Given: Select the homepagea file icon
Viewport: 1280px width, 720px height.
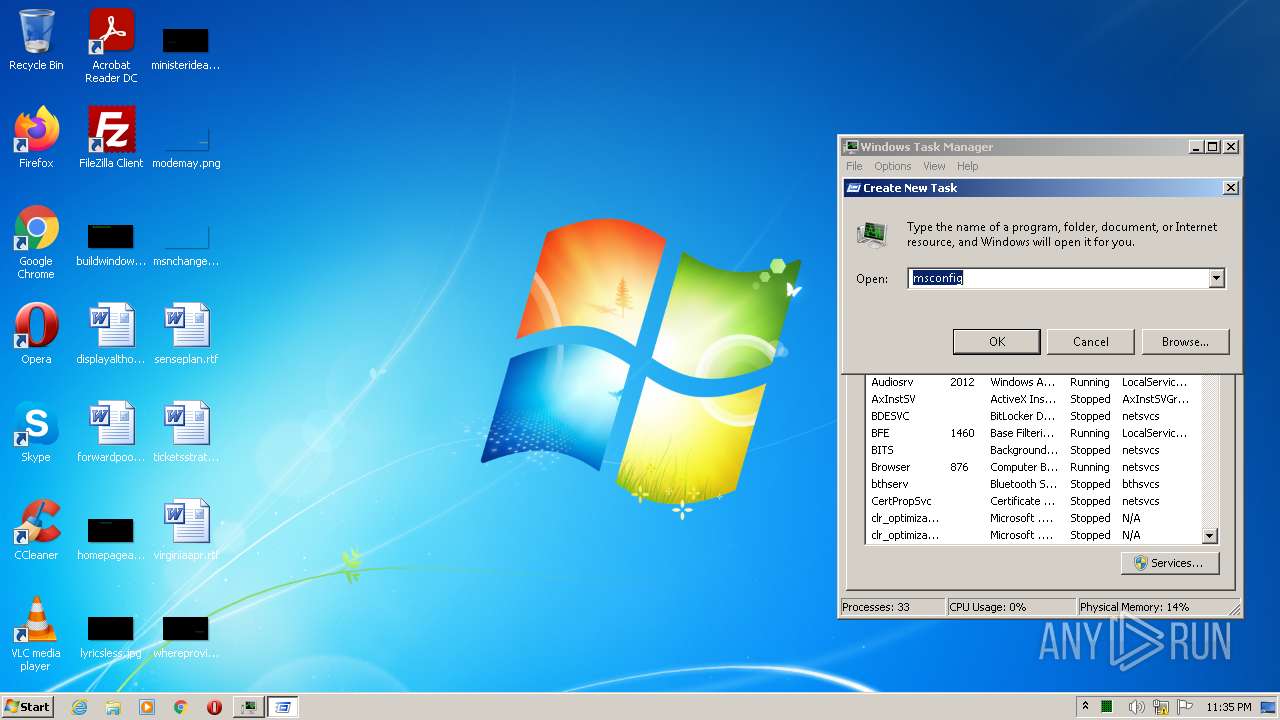Looking at the screenshot, I should (x=111, y=538).
